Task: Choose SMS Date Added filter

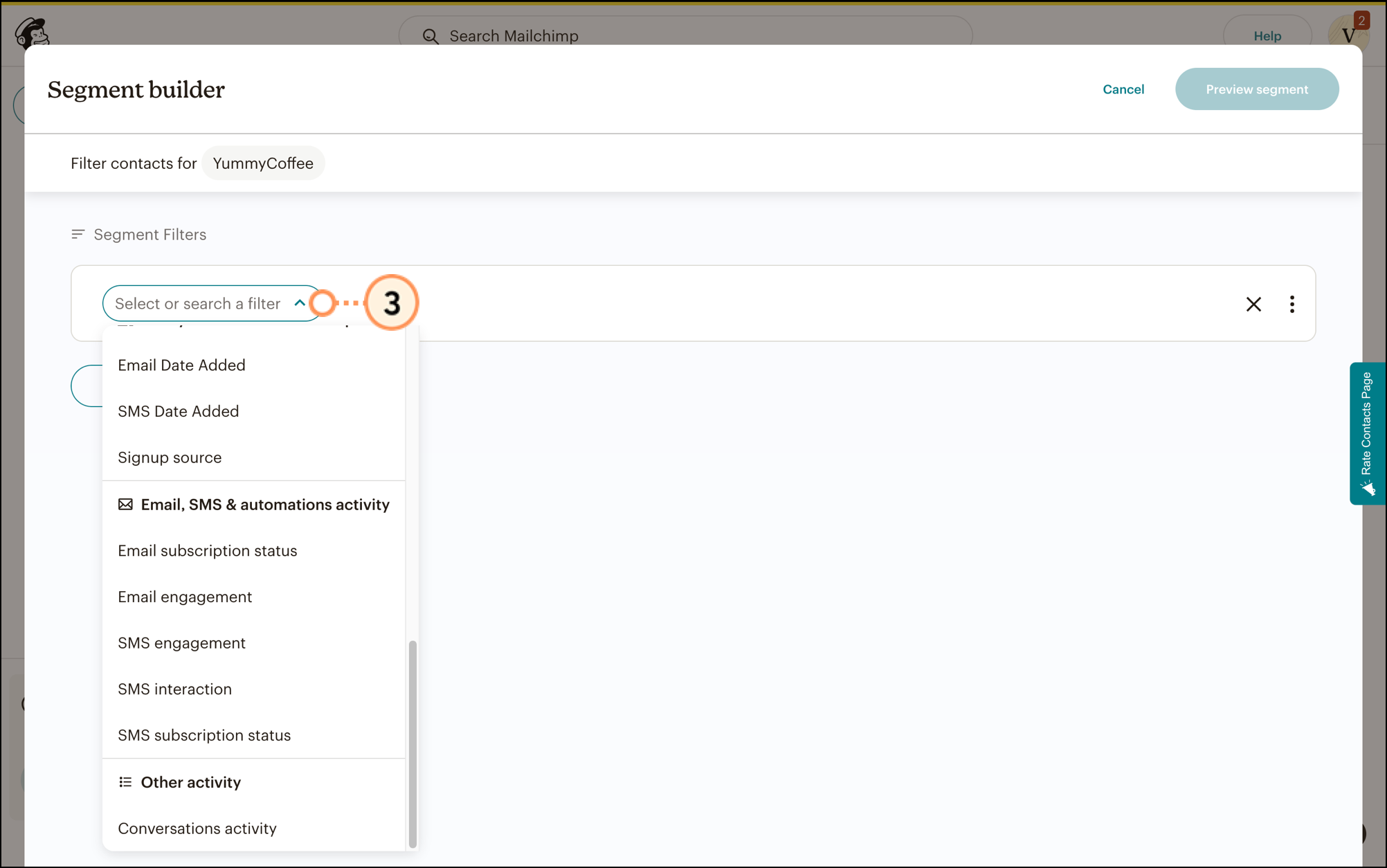Action: click(253, 411)
